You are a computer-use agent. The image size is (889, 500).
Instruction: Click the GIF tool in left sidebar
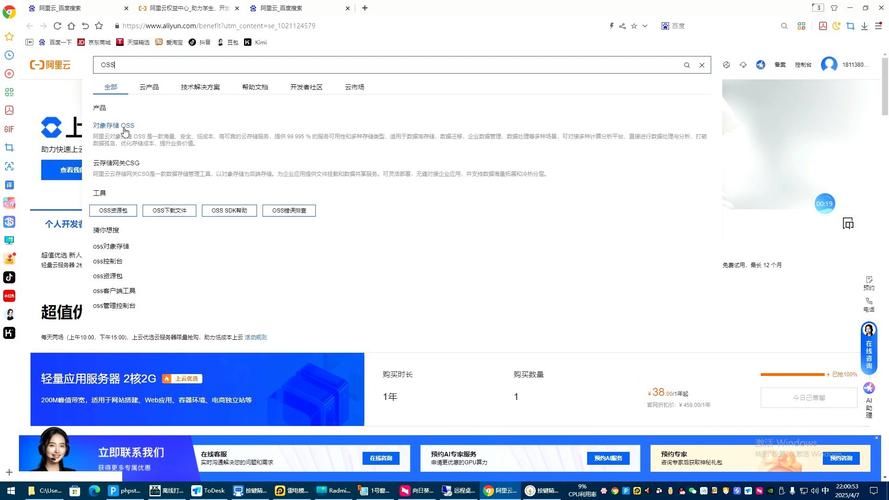(9, 129)
